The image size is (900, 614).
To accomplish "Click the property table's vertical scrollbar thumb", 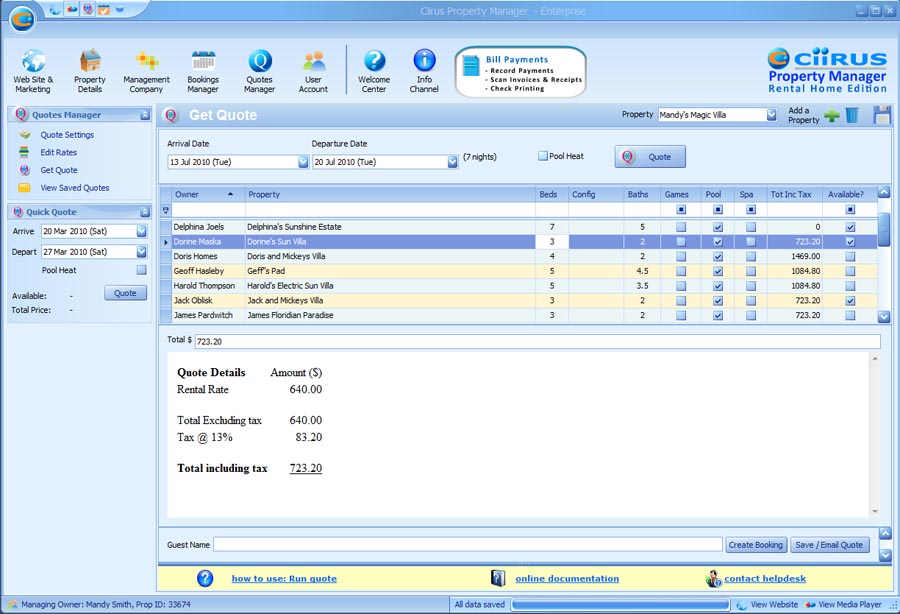I will pyautogui.click(x=884, y=230).
